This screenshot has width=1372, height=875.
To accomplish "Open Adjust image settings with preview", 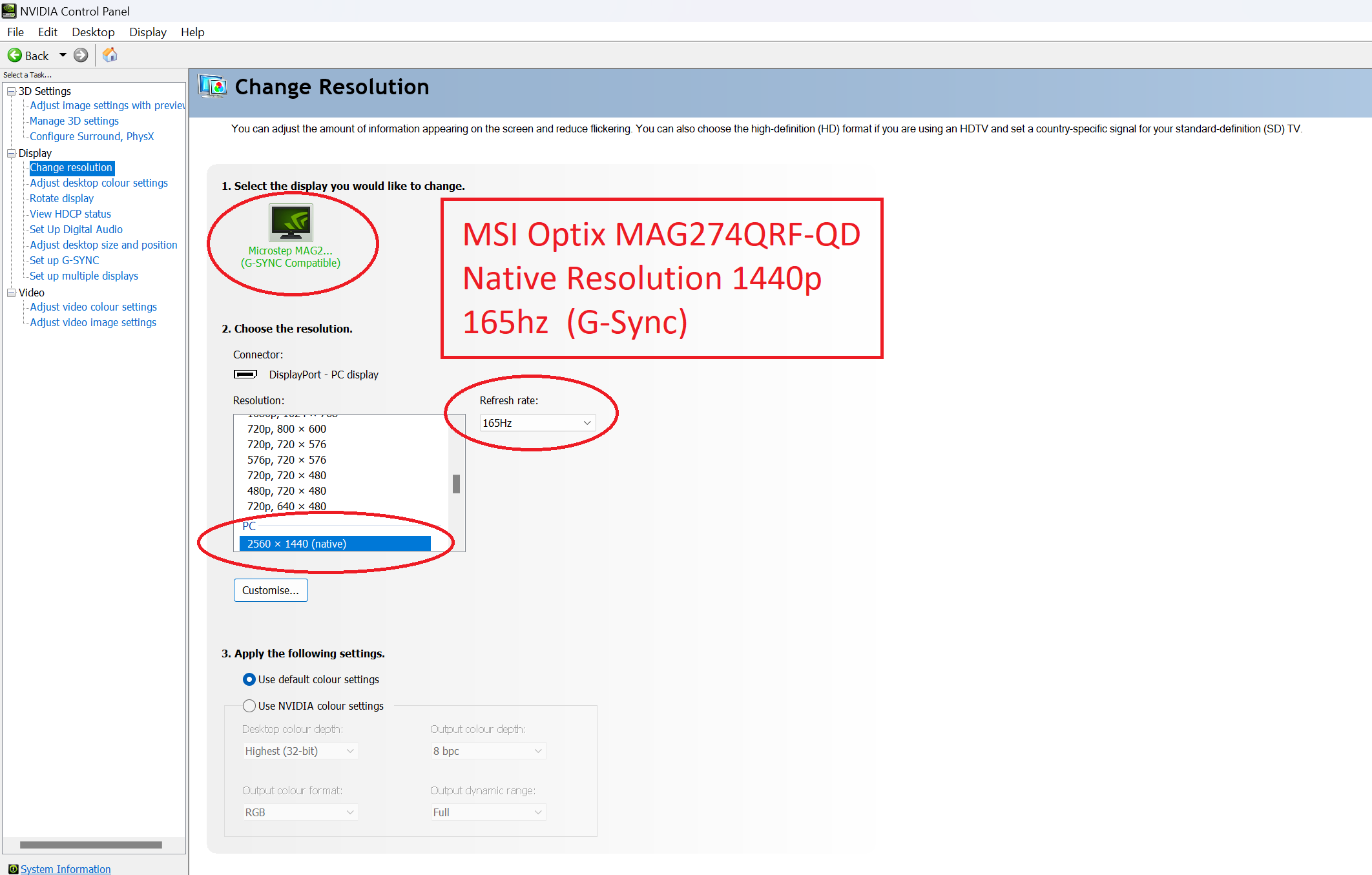I will (107, 105).
